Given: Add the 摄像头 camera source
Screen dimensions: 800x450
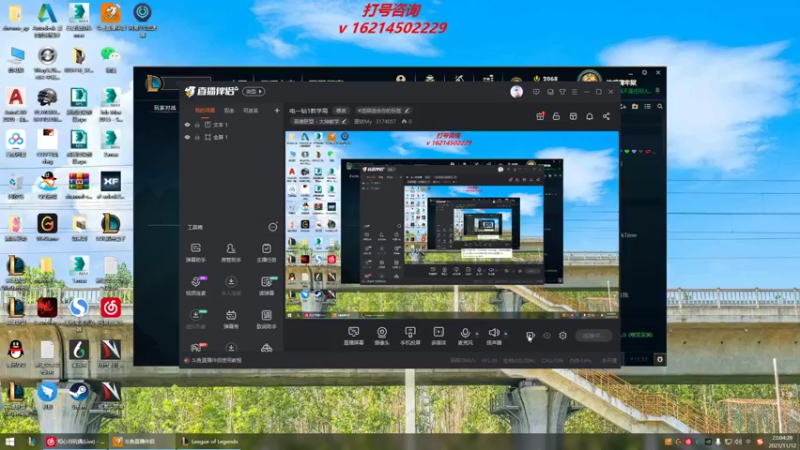Looking at the screenshot, I should (x=381, y=336).
